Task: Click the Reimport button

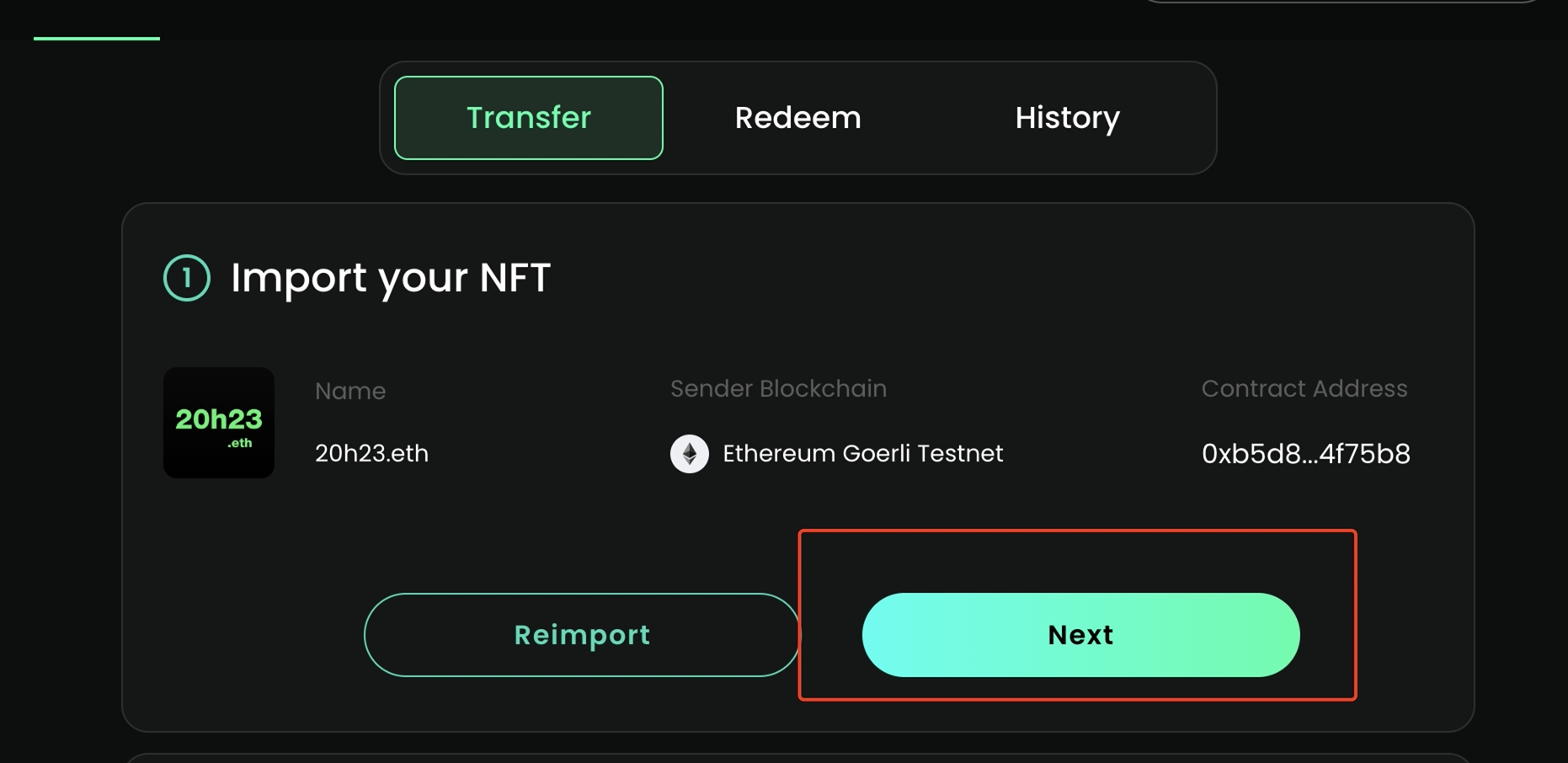Action: coord(581,634)
